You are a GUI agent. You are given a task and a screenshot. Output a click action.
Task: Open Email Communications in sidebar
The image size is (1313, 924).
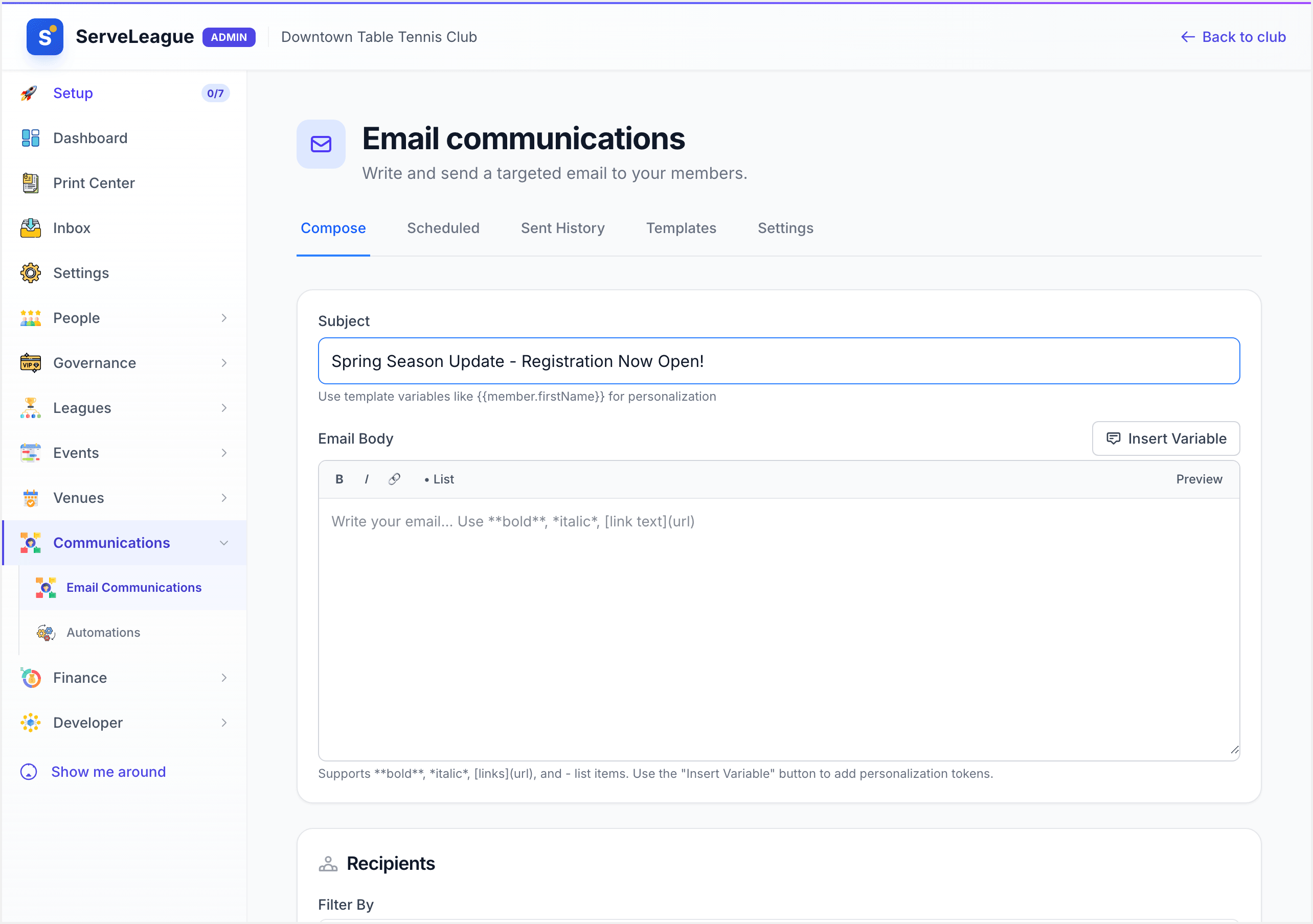(132, 588)
